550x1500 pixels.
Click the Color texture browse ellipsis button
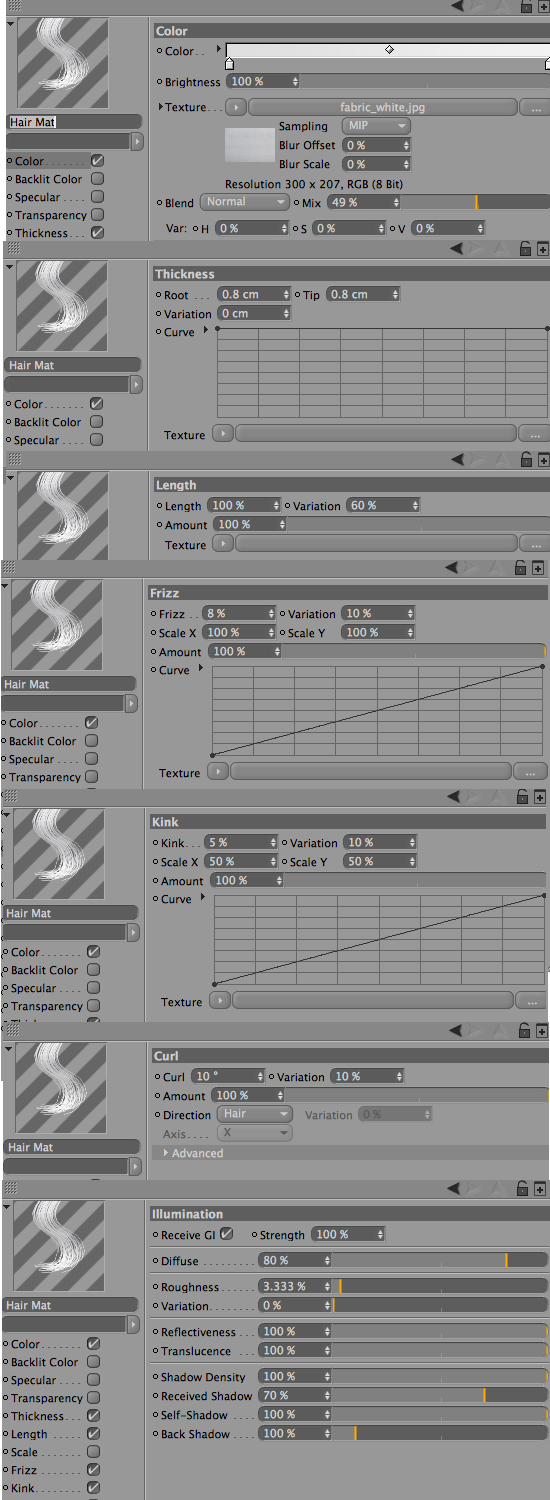535,107
